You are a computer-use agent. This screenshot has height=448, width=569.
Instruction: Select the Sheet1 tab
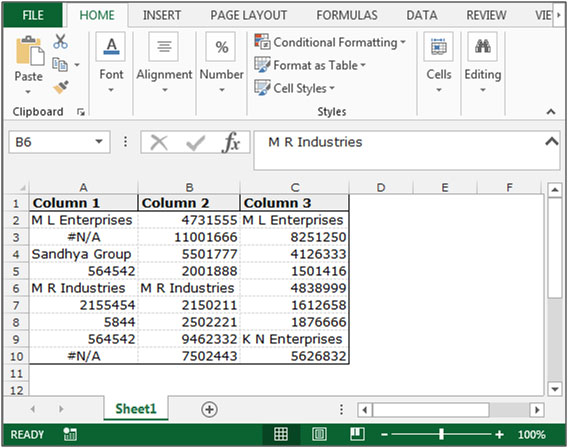point(136,409)
